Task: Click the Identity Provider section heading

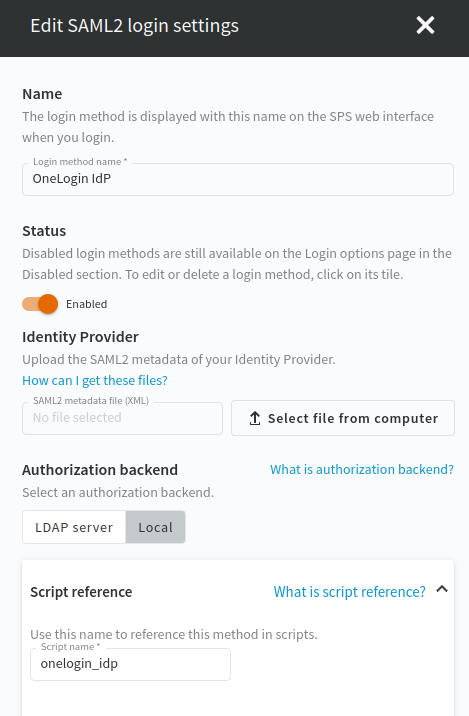Action: click(80, 337)
